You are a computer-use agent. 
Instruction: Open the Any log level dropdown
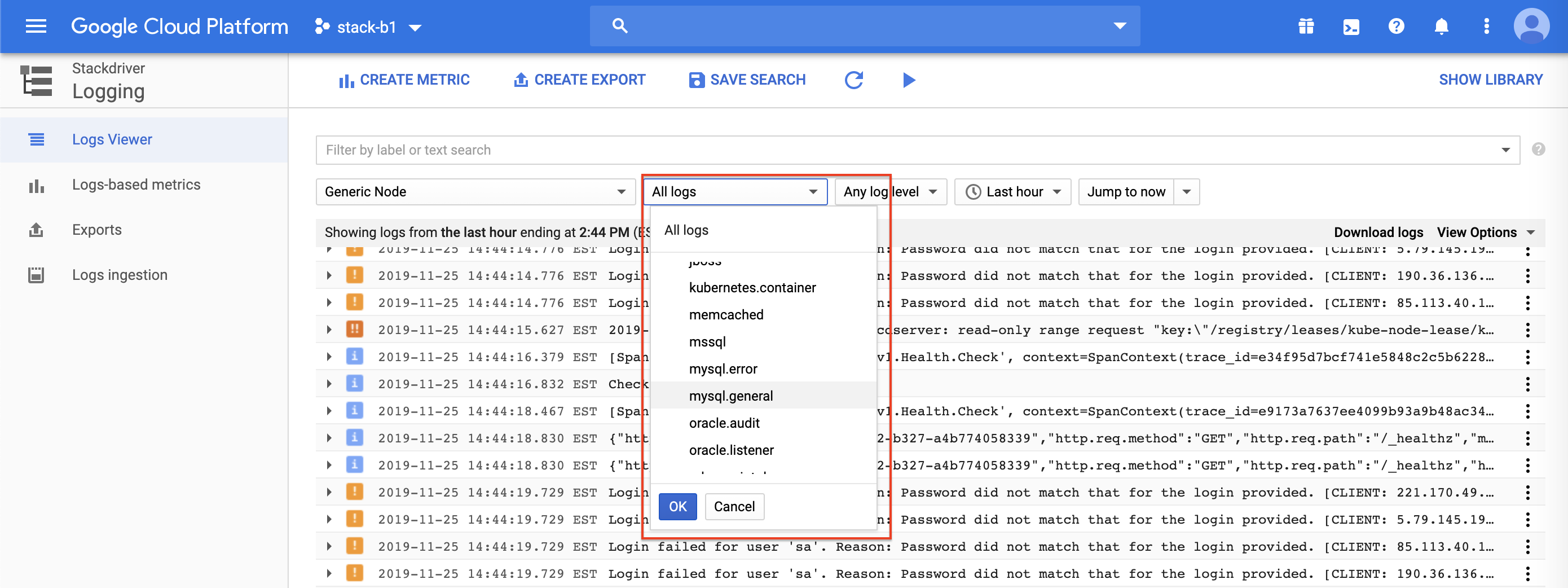click(891, 192)
